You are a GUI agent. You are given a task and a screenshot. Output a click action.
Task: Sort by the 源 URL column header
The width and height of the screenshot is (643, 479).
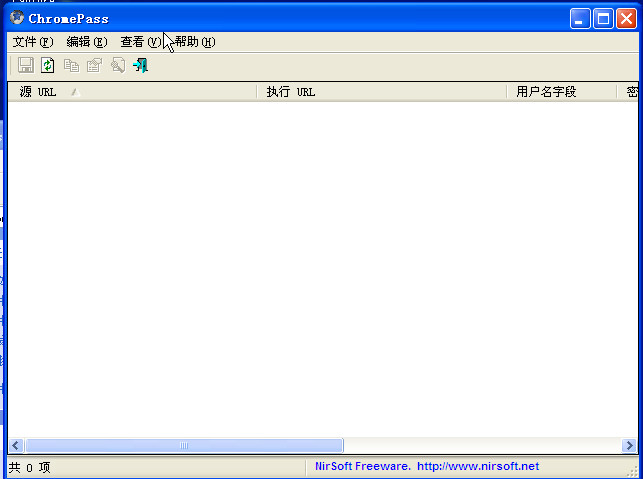pos(132,92)
